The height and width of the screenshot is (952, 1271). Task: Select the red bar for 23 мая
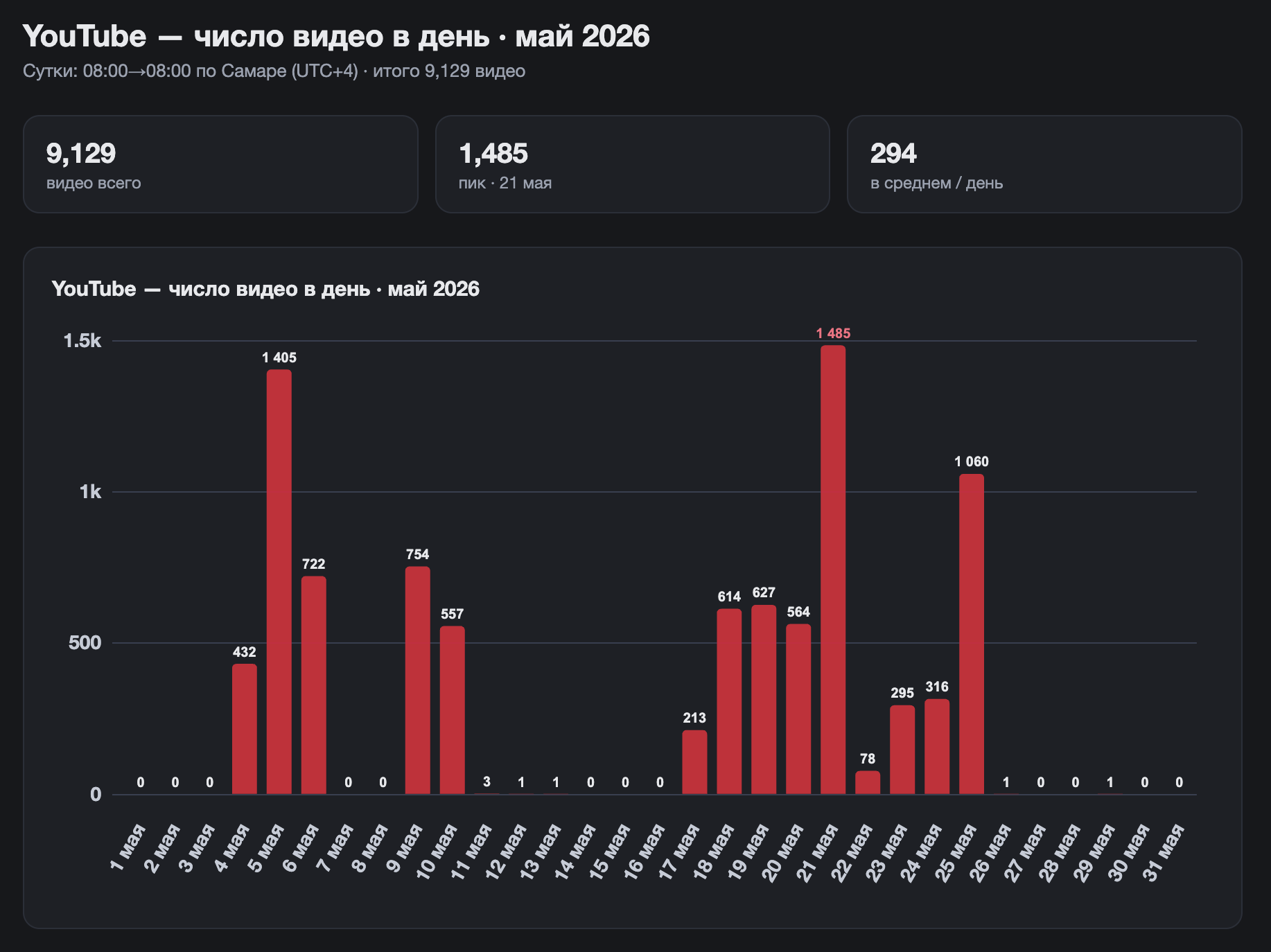point(902,750)
